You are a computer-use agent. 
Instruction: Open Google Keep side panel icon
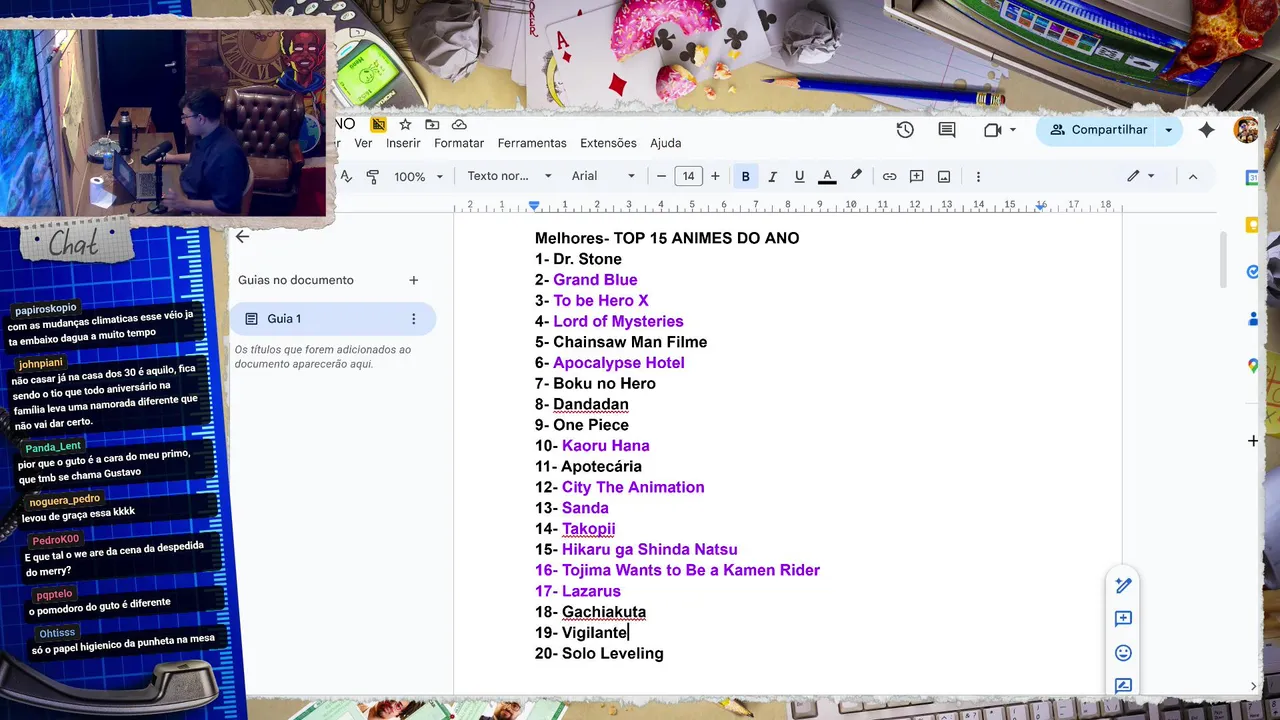(x=1253, y=225)
